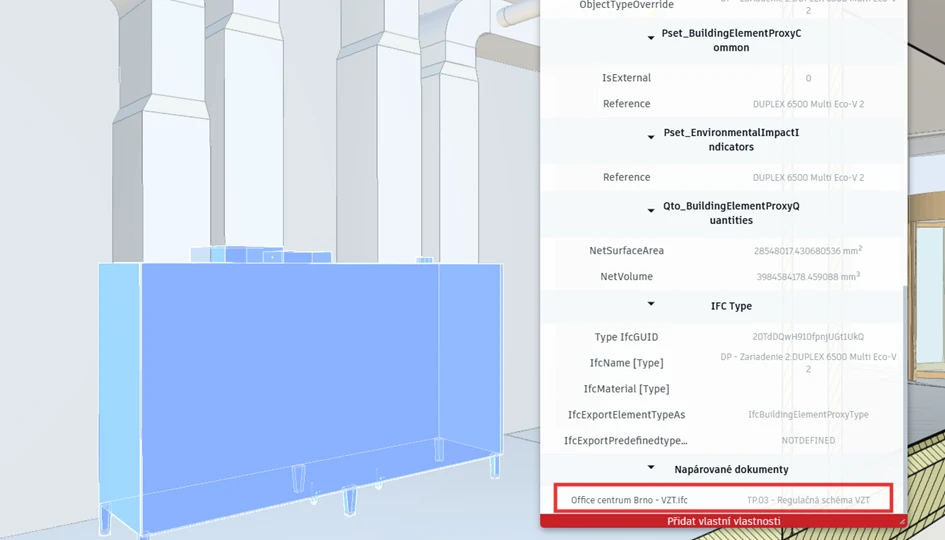Click the NOTDEFINED predefined type value
The height and width of the screenshot is (540, 945).
(x=808, y=440)
